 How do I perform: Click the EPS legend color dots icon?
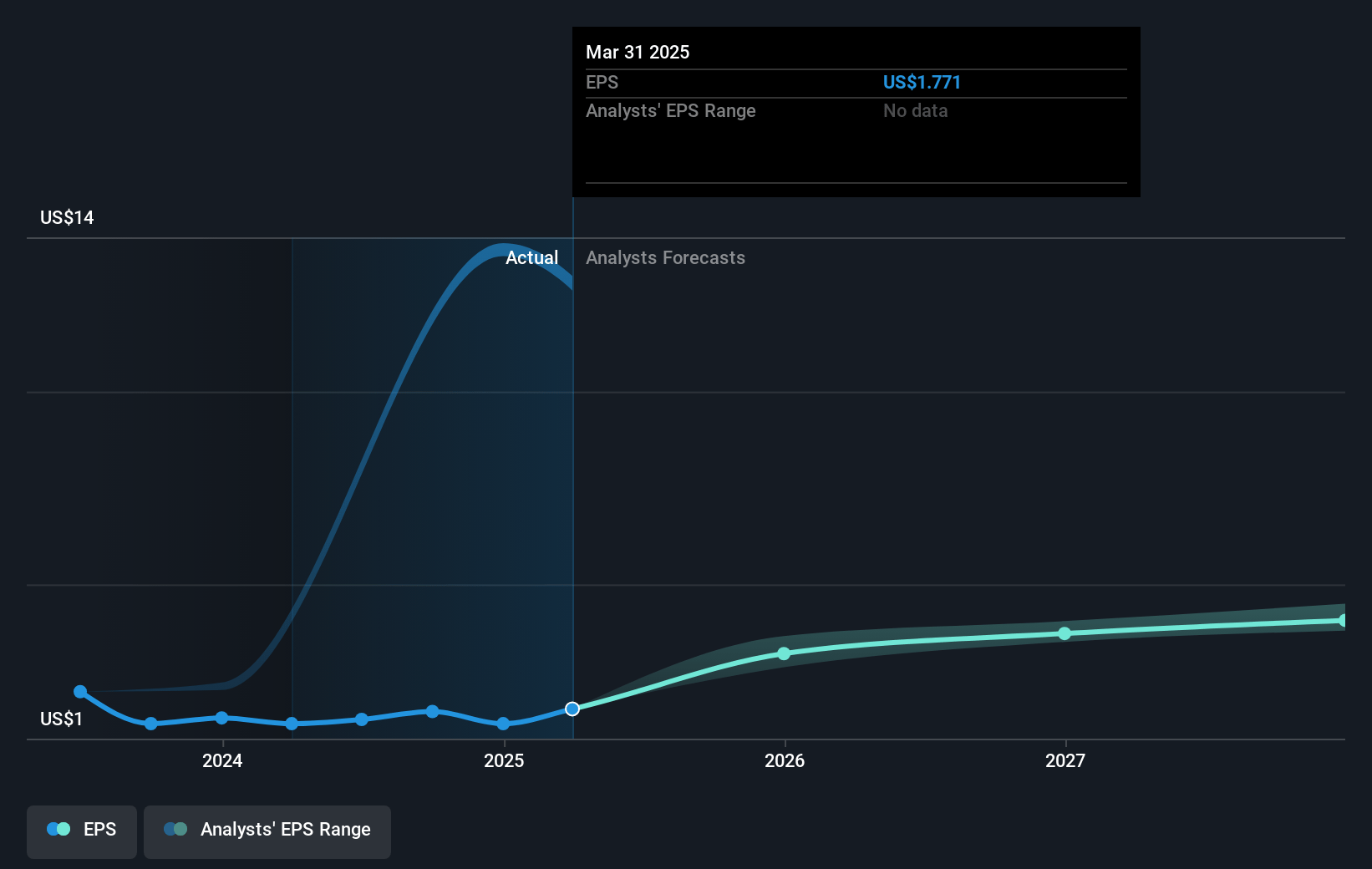58,829
